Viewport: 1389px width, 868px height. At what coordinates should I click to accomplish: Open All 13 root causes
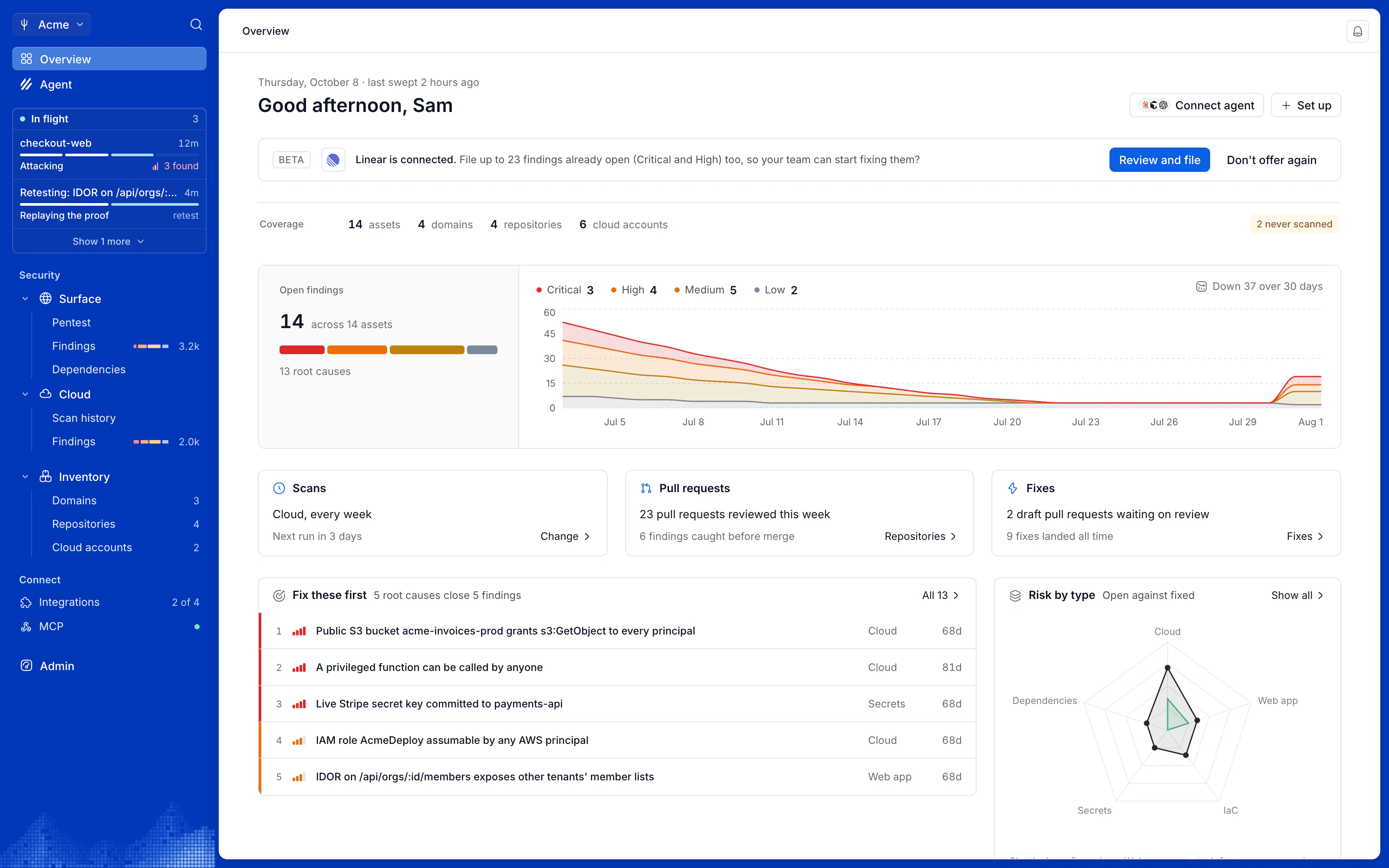941,595
